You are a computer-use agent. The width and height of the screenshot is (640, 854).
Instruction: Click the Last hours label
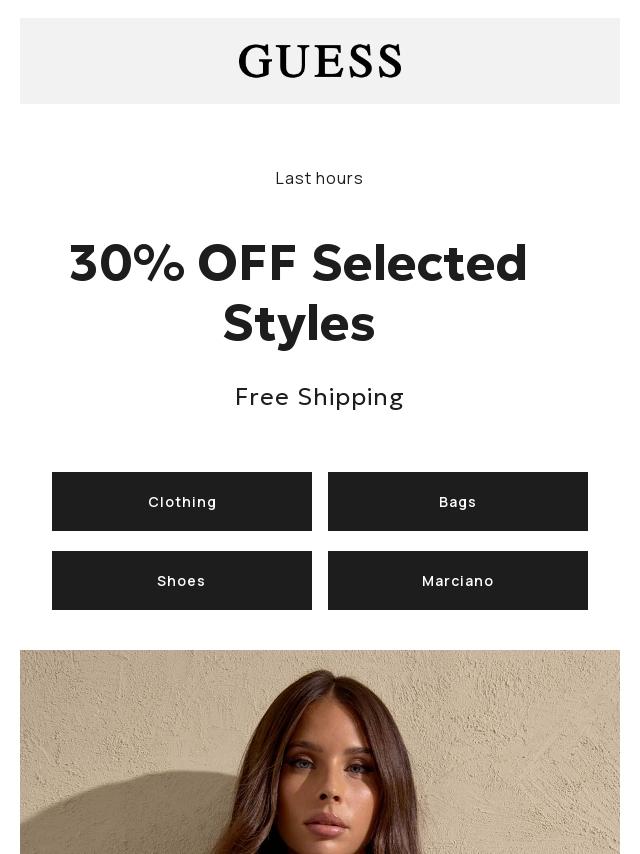coord(319,178)
